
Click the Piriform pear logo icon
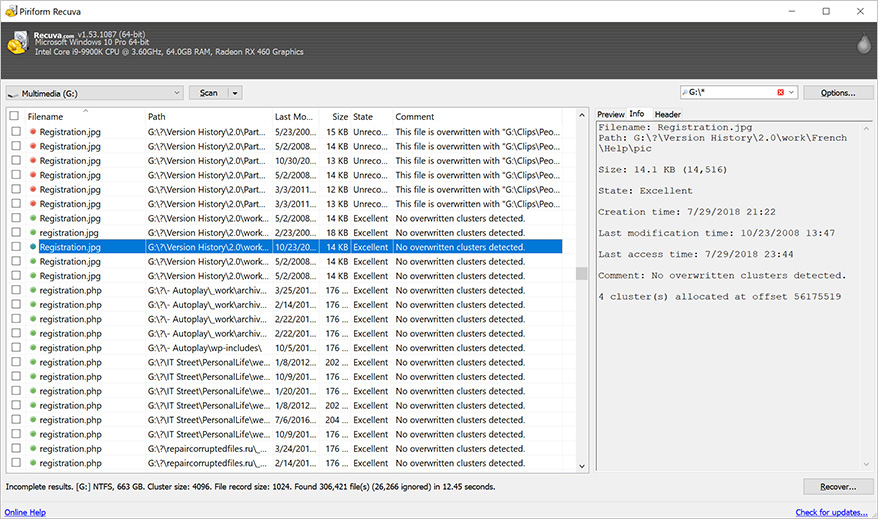(x=864, y=43)
